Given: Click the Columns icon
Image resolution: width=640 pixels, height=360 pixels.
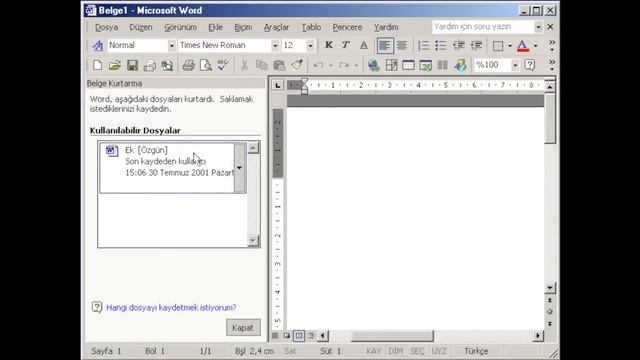Looking at the screenshot, I should [x=442, y=65].
